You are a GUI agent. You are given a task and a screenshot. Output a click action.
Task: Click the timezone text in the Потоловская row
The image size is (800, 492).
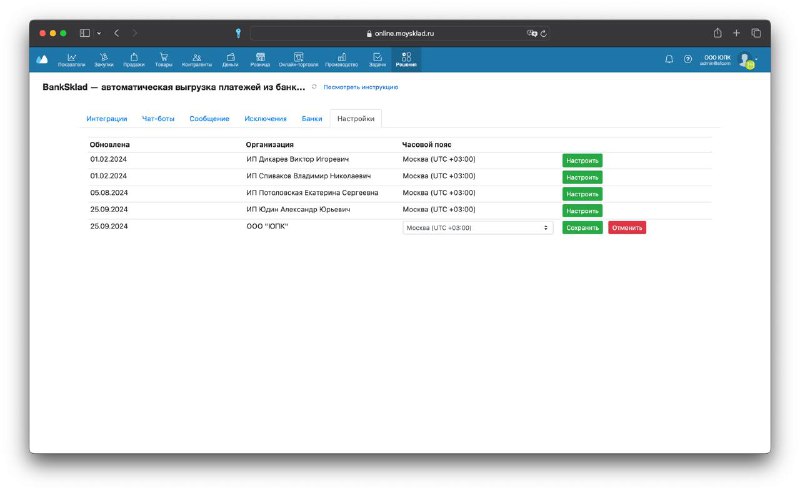[x=439, y=192]
